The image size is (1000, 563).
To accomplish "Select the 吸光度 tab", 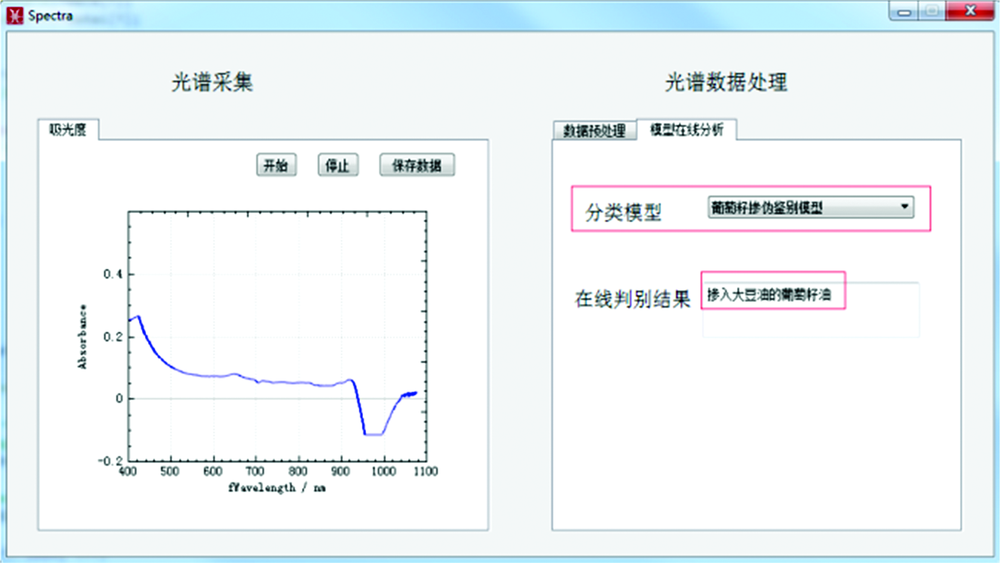I will tap(68, 130).
